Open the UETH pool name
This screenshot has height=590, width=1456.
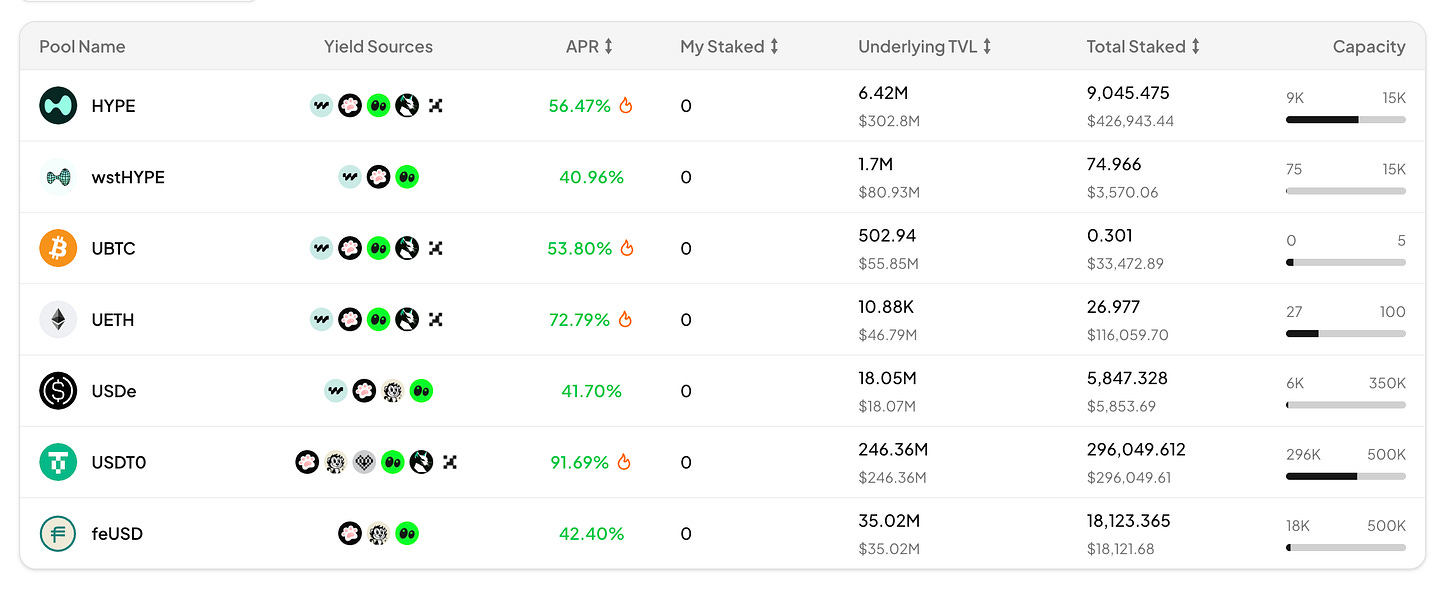112,320
